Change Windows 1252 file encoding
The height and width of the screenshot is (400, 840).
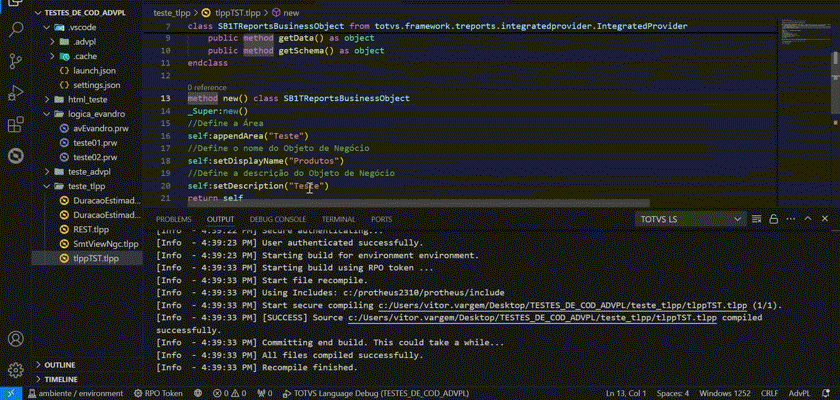click(725, 393)
